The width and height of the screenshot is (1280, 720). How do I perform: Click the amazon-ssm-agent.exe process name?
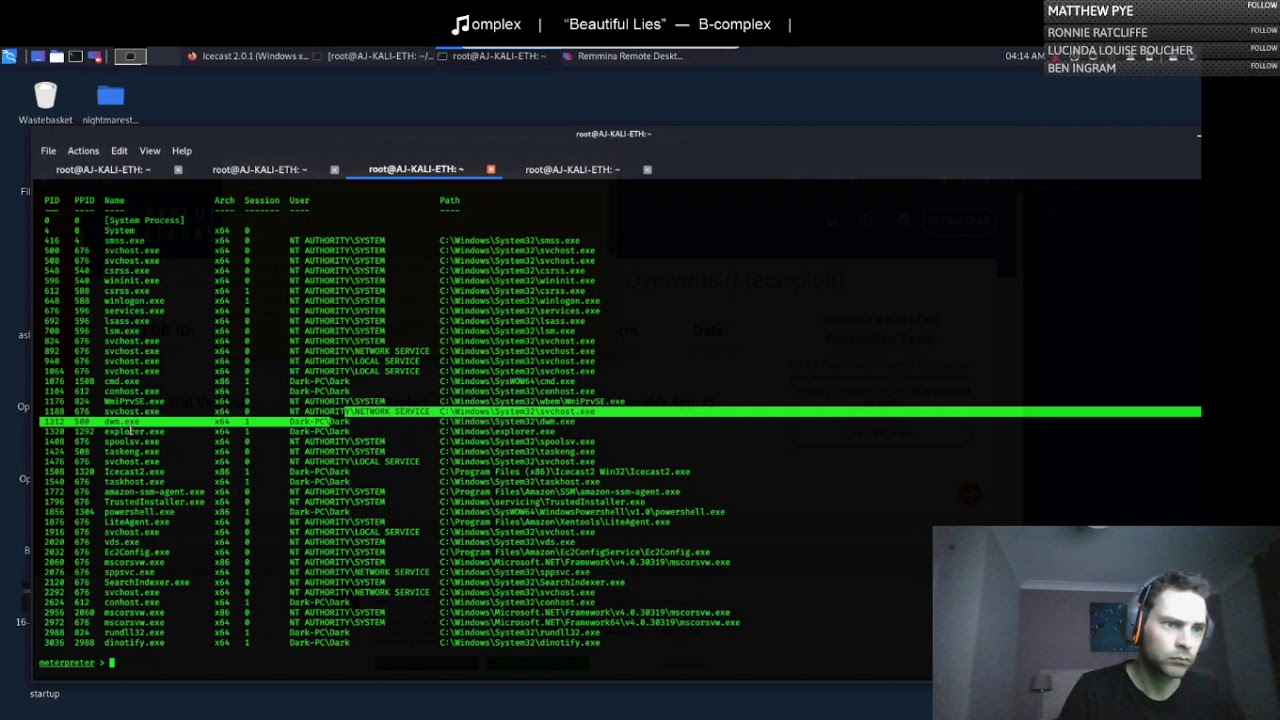point(154,492)
